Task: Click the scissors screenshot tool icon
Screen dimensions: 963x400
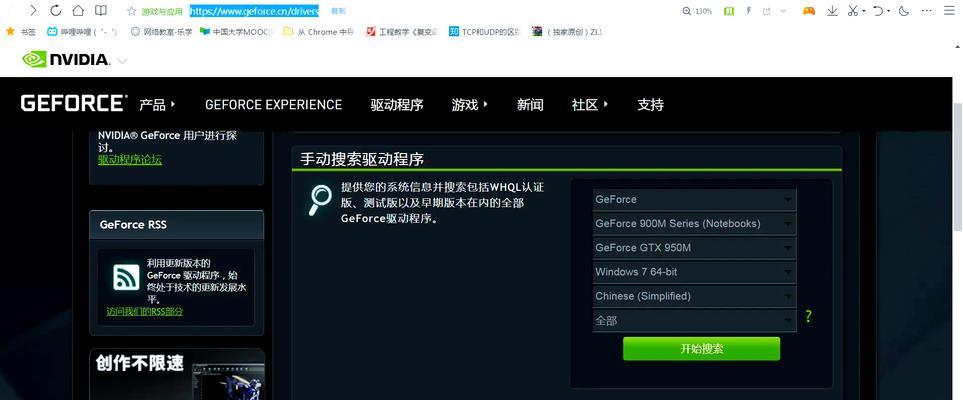Action: click(x=852, y=10)
